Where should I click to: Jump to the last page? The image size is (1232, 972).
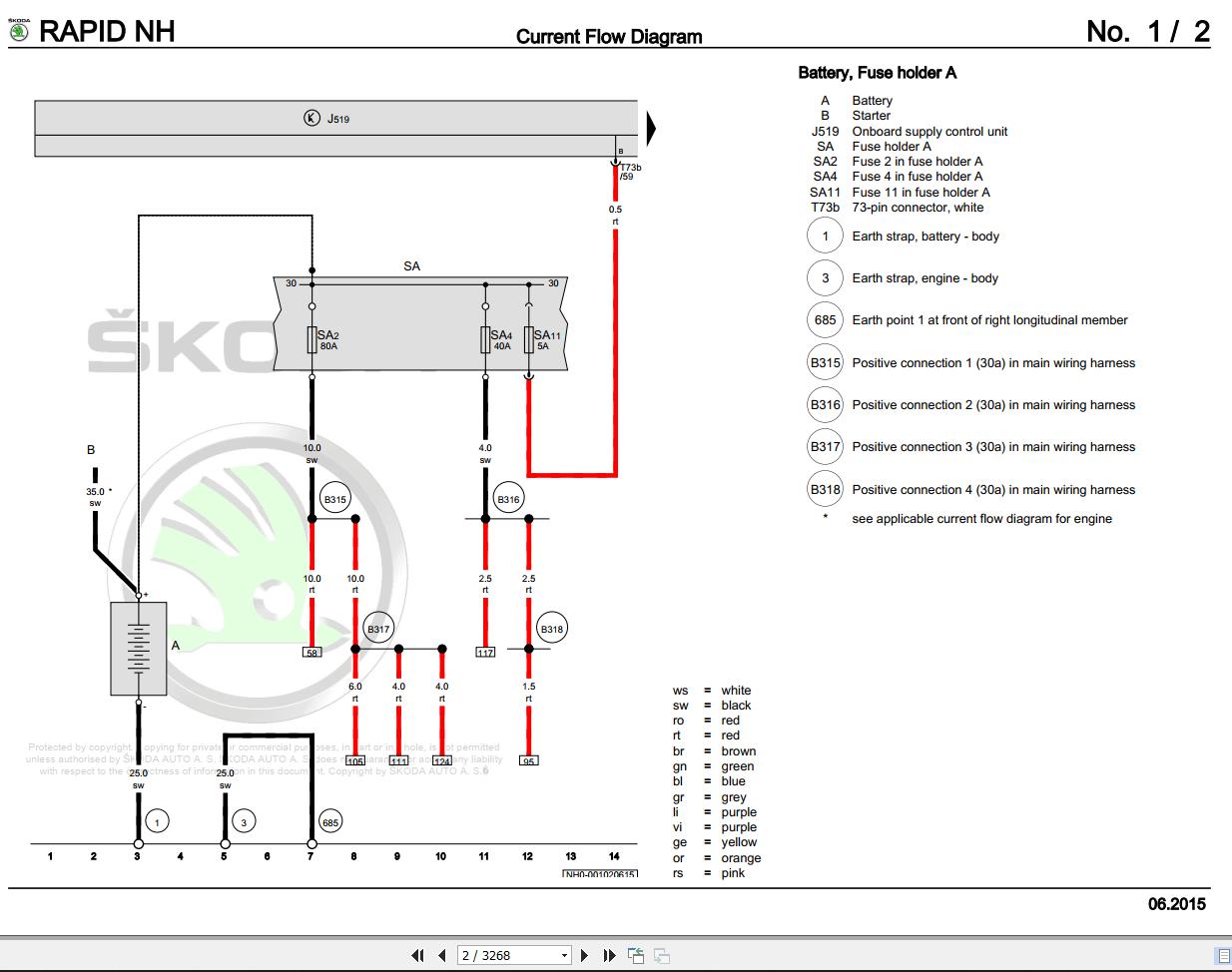tap(609, 955)
